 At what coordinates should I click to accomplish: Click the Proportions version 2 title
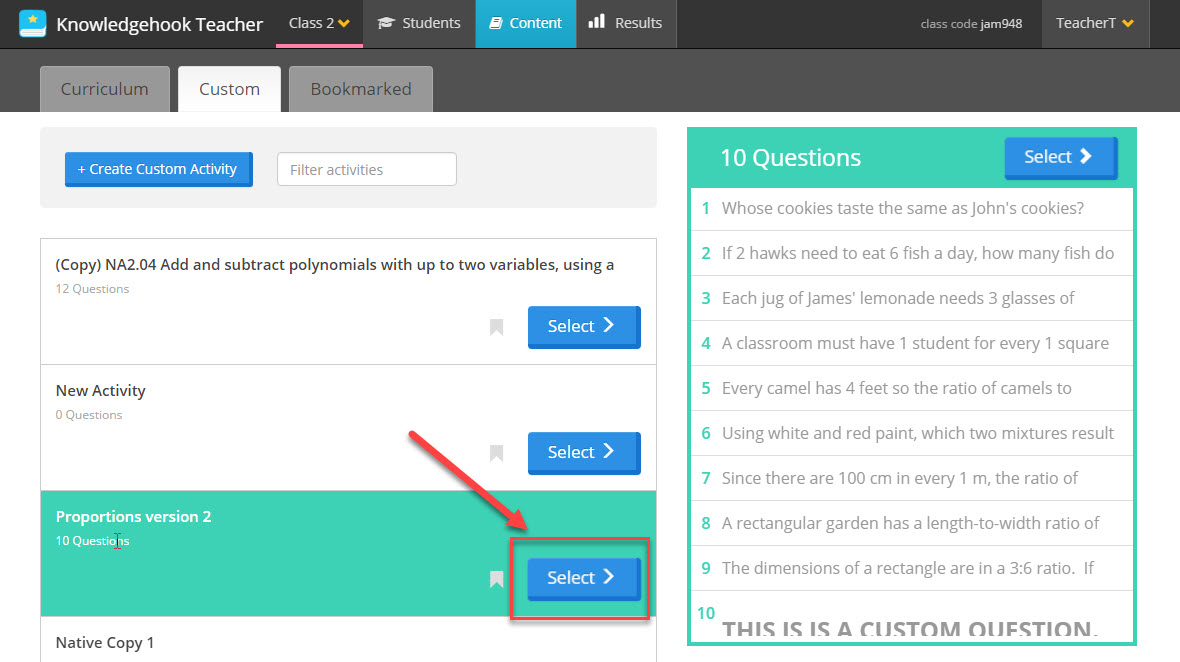133,517
